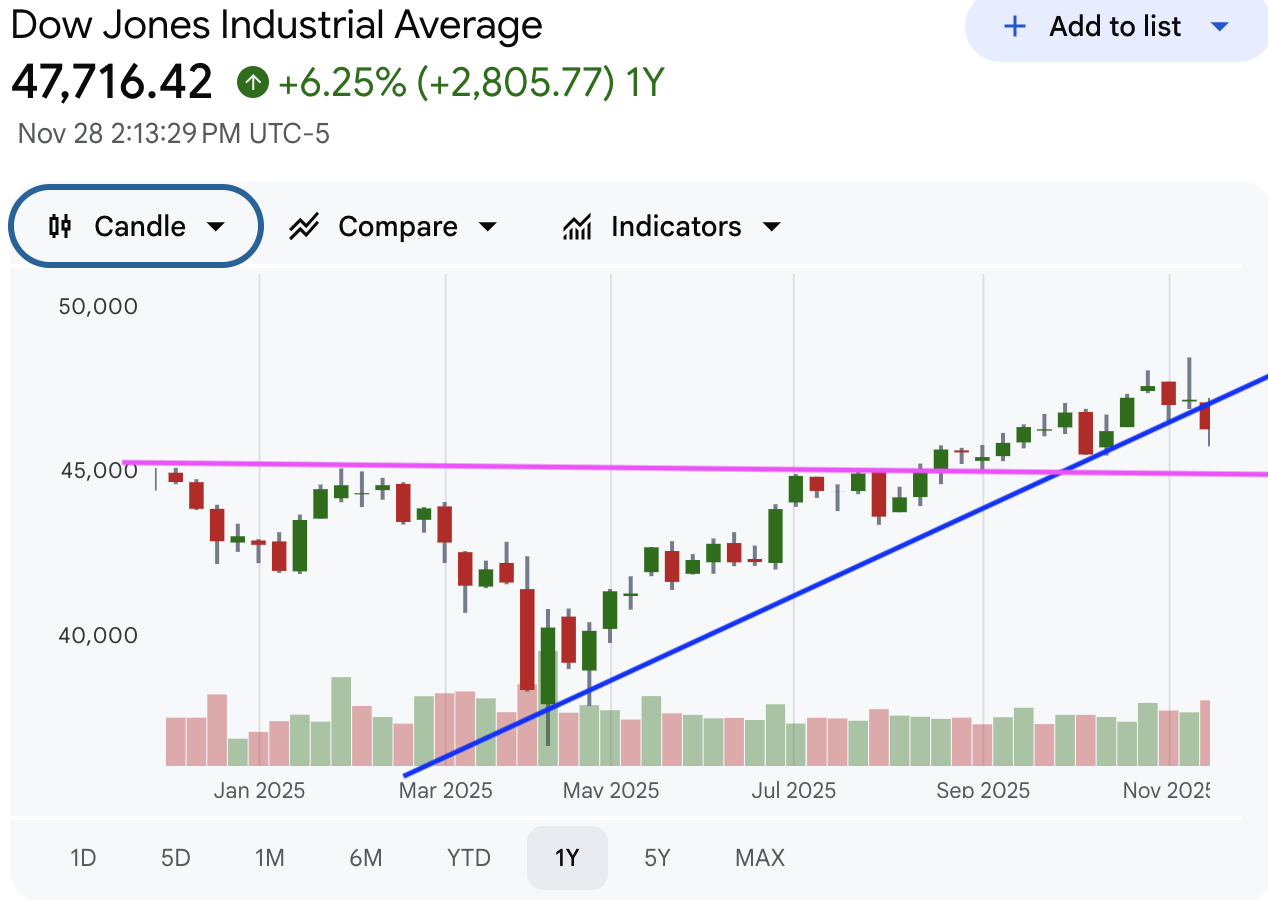Image resolution: width=1268 pixels, height=900 pixels.
Task: Click the Compare lines icon
Action: pyautogui.click(x=303, y=227)
